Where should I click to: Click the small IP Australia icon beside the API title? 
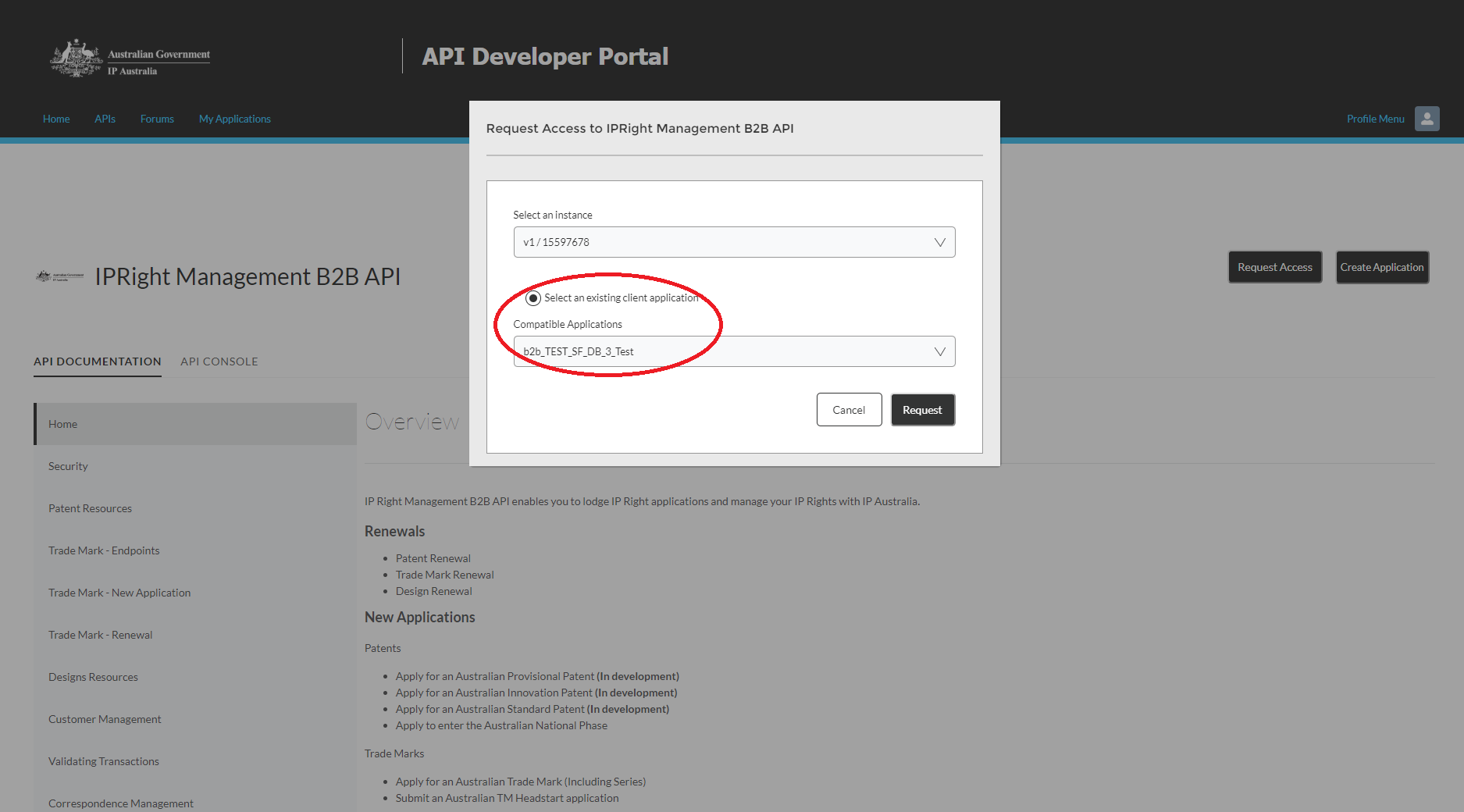tap(59, 276)
